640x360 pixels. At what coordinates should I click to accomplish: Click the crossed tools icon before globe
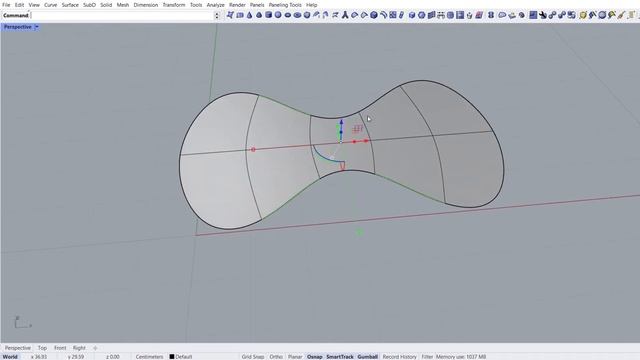click(x=593, y=15)
